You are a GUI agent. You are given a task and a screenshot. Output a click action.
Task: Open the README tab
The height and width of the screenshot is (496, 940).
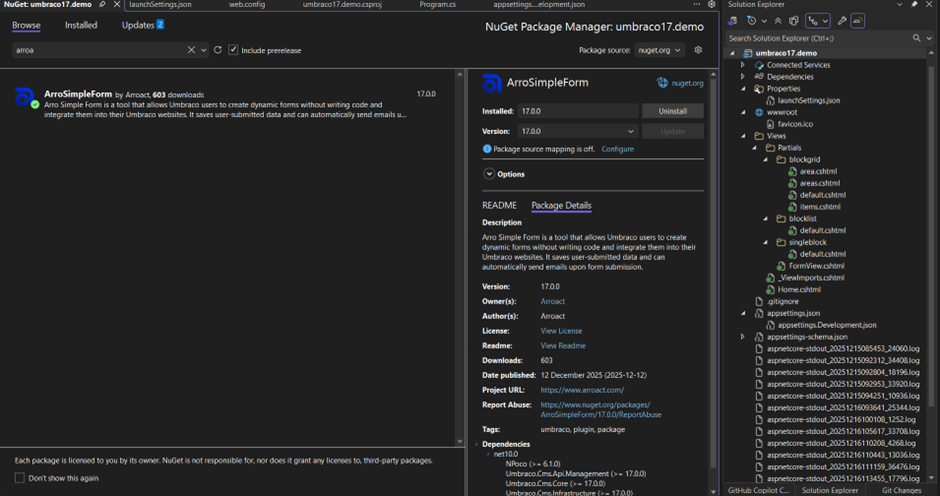tap(499, 205)
